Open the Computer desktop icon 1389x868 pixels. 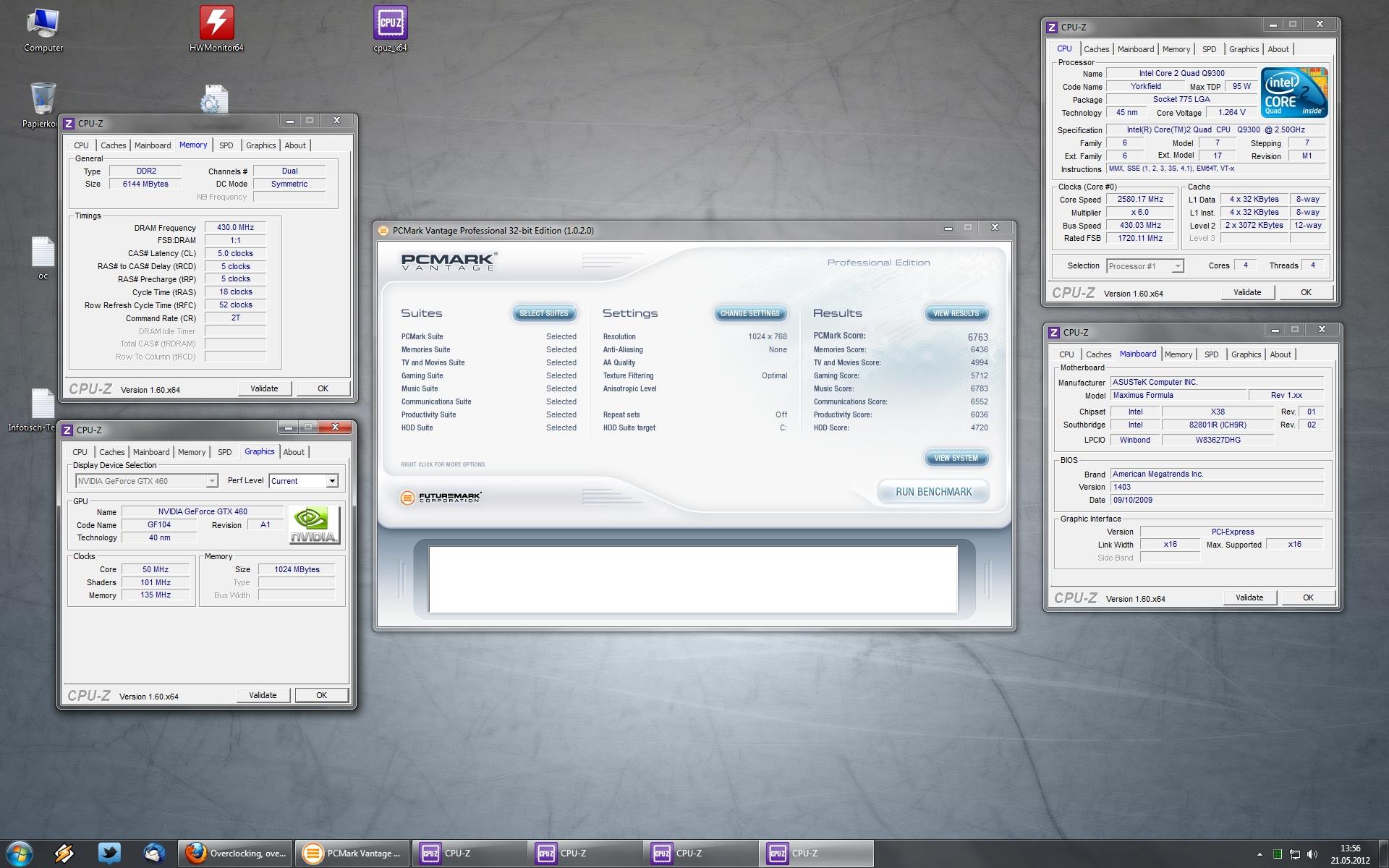pos(43,29)
